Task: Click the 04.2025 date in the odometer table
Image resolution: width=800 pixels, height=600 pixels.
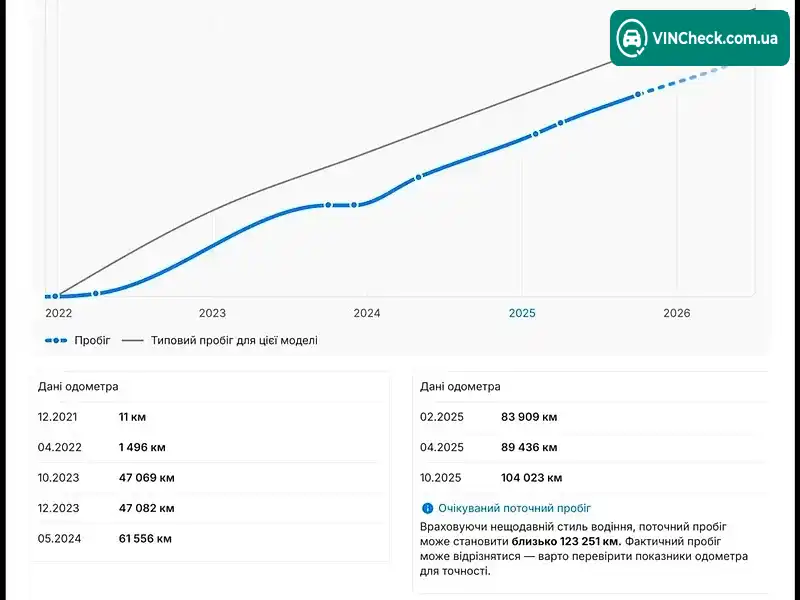Action: click(x=442, y=447)
